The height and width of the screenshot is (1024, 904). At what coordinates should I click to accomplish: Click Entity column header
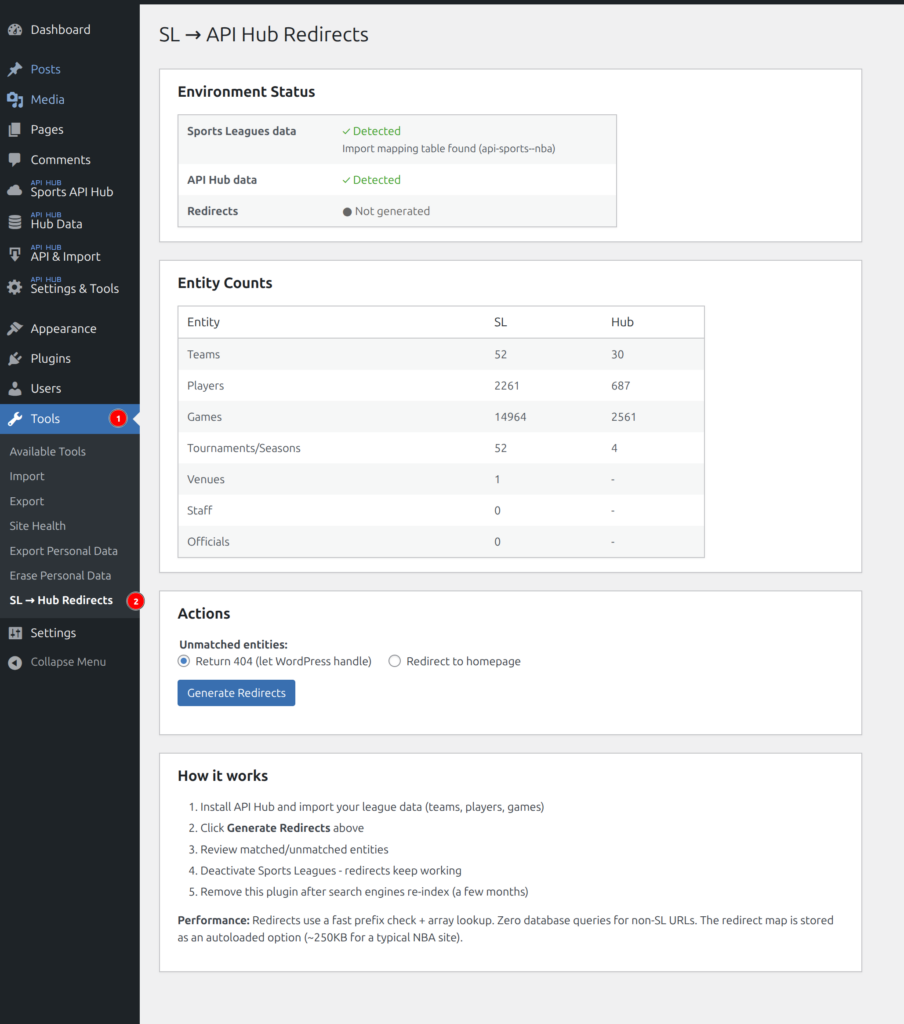[x=203, y=322]
